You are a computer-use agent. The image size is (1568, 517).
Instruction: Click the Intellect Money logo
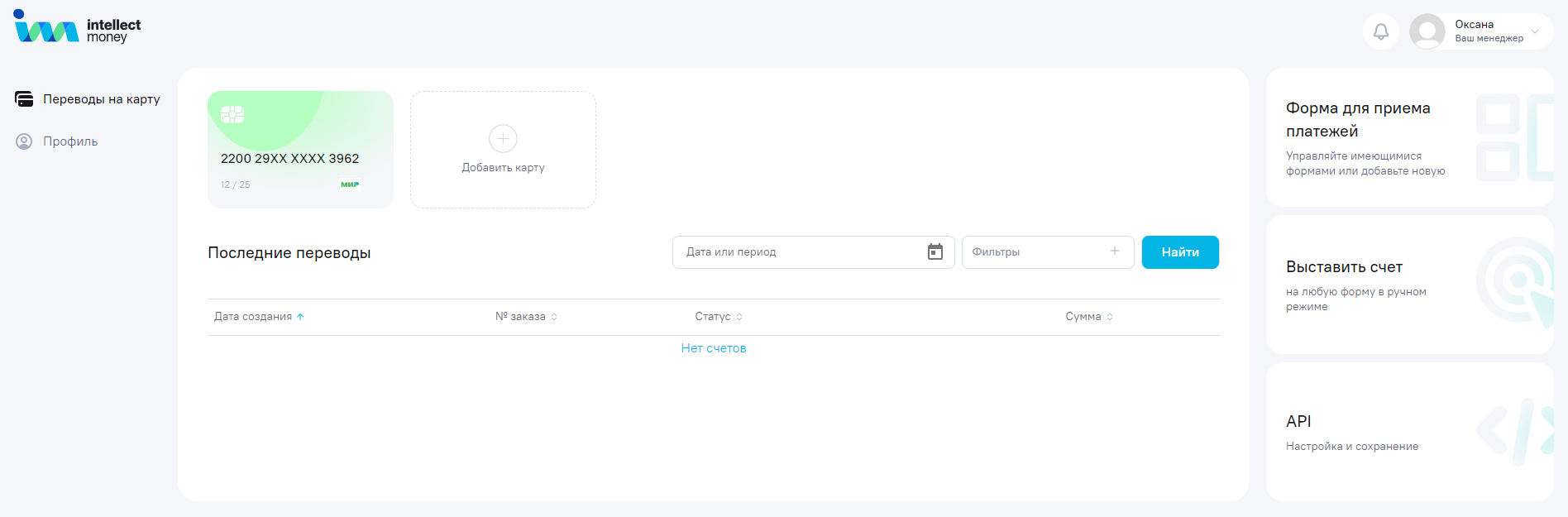click(x=77, y=27)
